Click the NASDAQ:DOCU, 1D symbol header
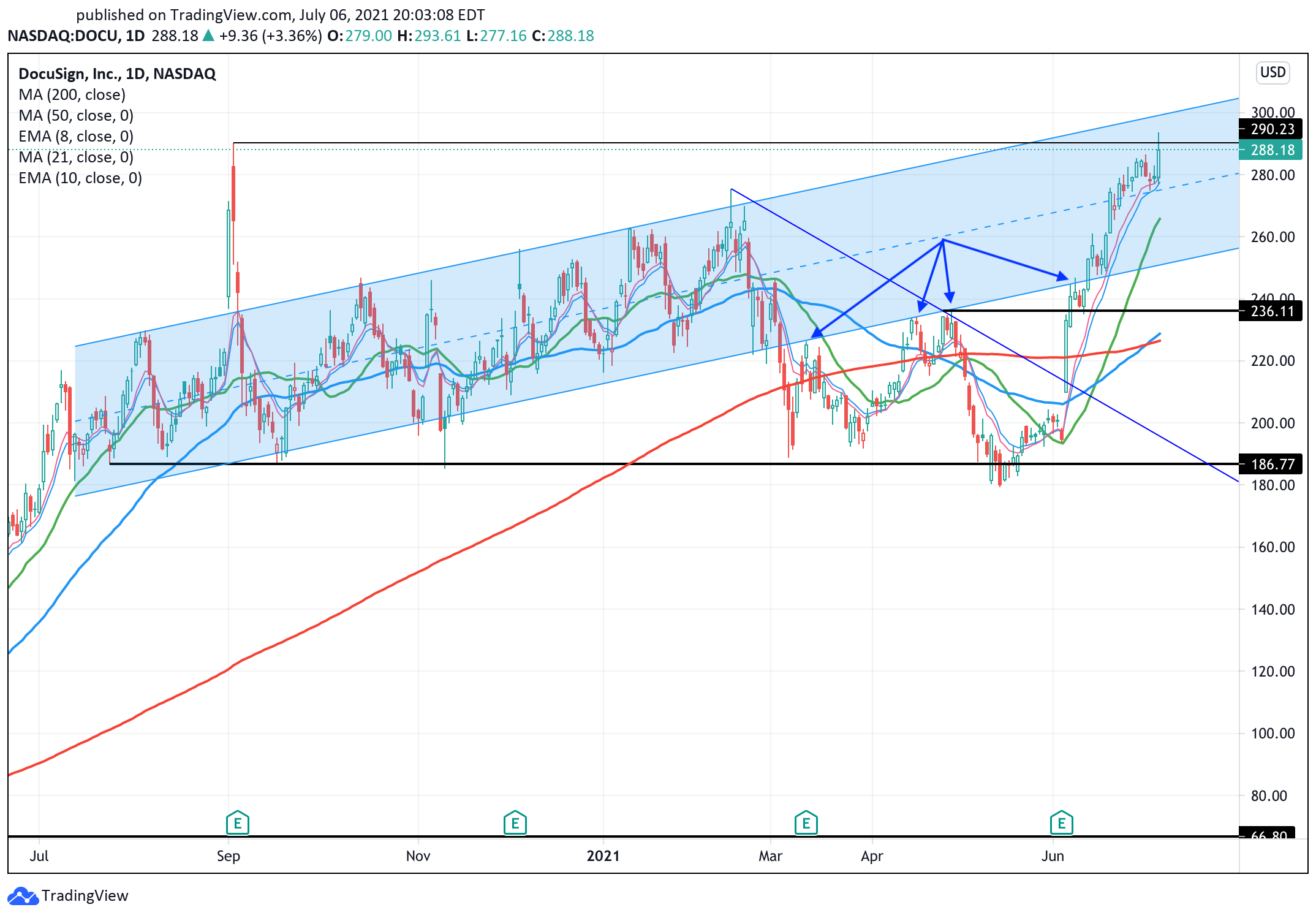The height and width of the screenshot is (918, 1316). pos(76,36)
